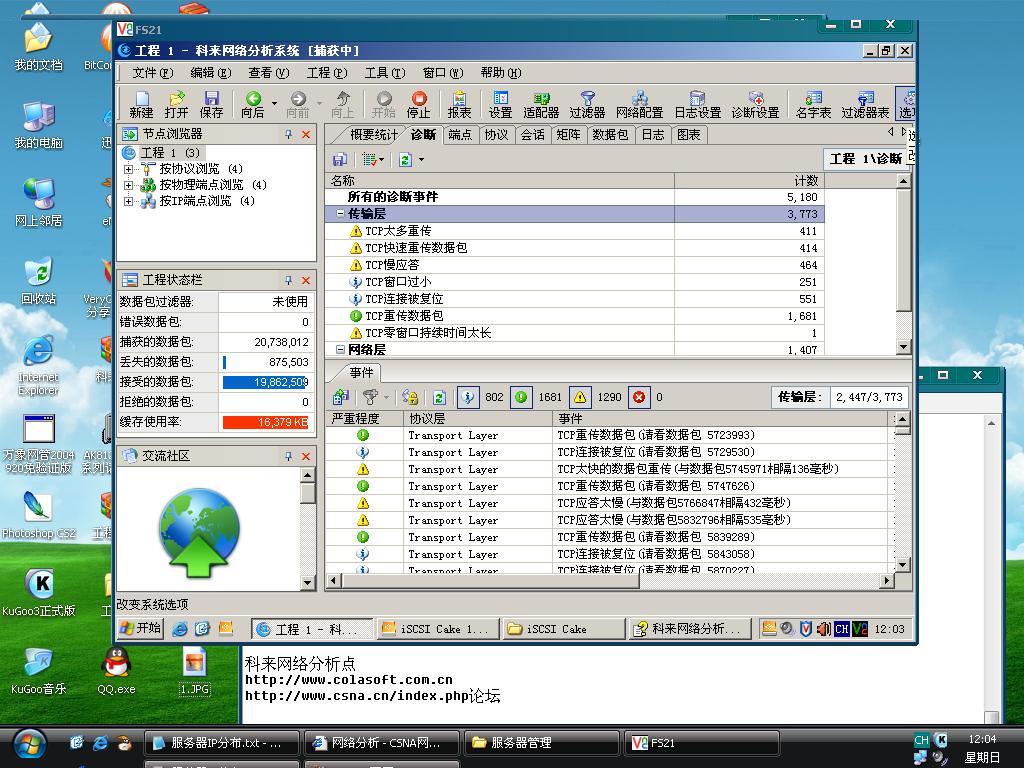Open the 名字表 (Name Table) toolbar icon

pyautogui.click(x=813, y=103)
